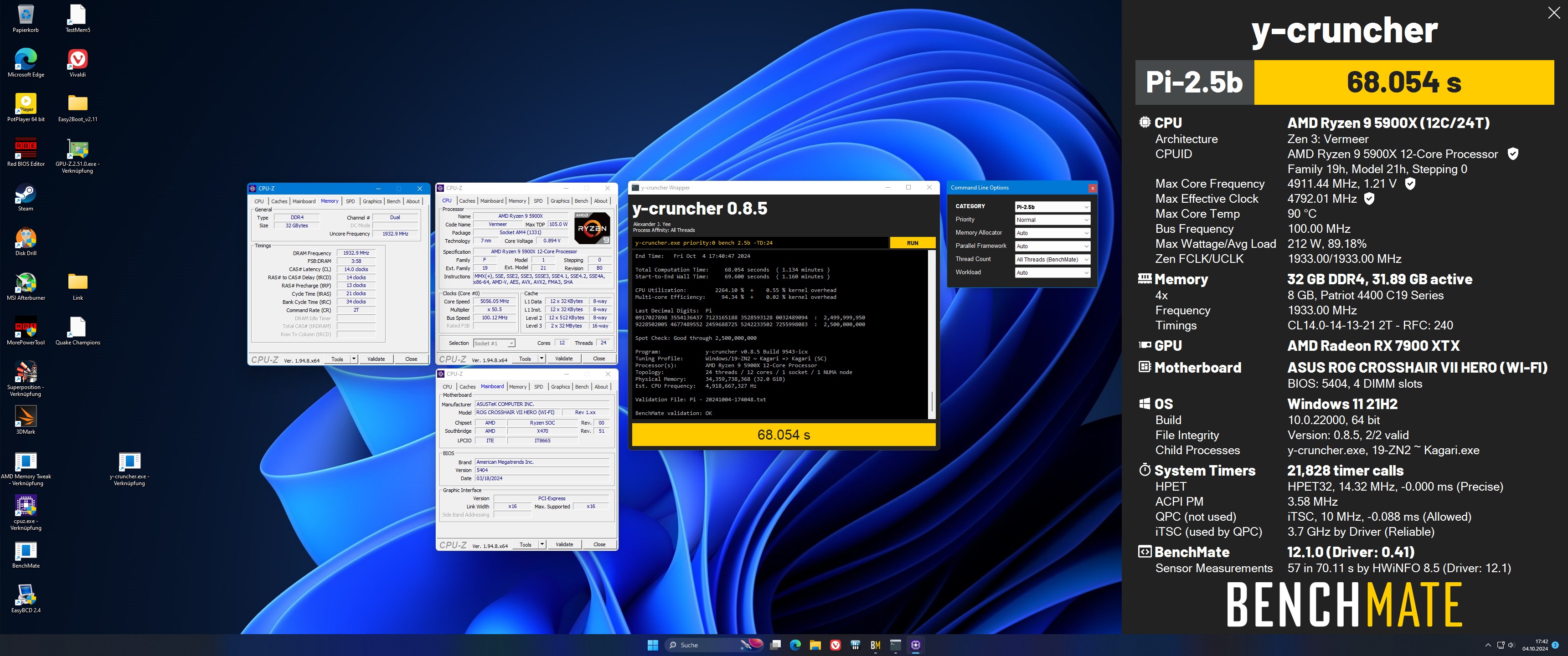Viewport: 1568px width, 656px height.
Task: Launch Vivaldi browser desktop icon
Action: tap(78, 63)
